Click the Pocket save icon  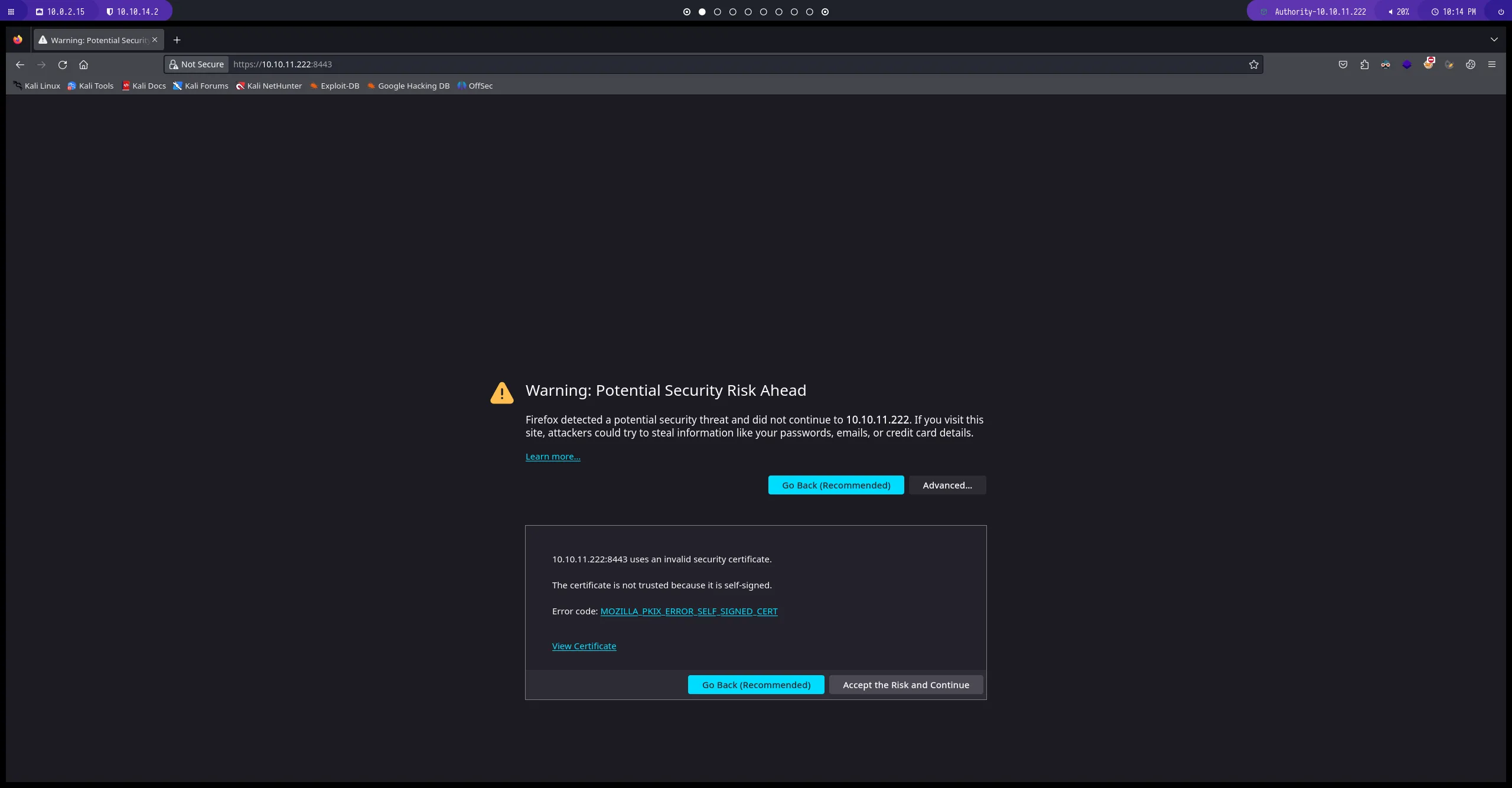click(x=1342, y=64)
